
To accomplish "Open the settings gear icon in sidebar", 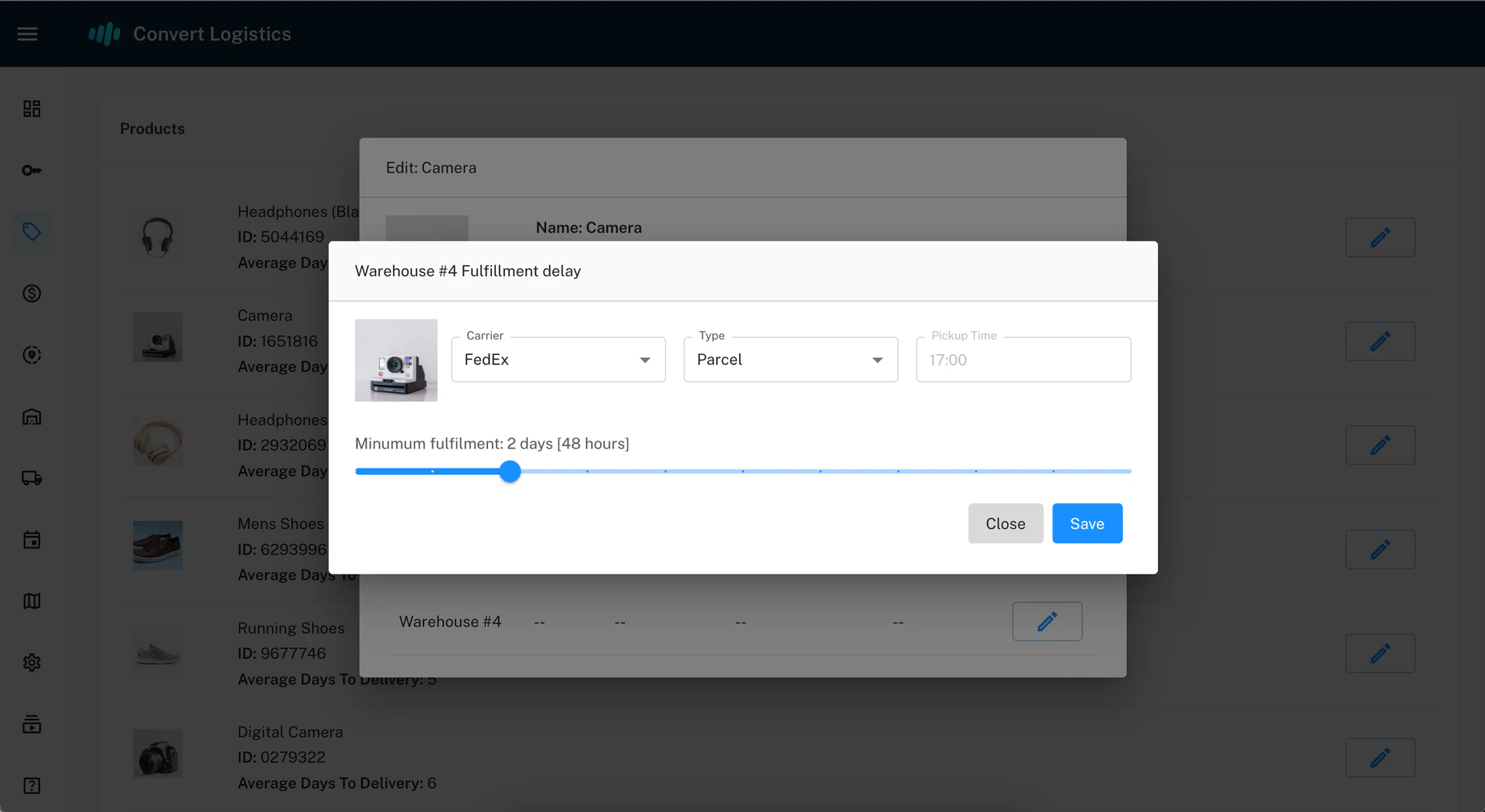I will (x=32, y=663).
